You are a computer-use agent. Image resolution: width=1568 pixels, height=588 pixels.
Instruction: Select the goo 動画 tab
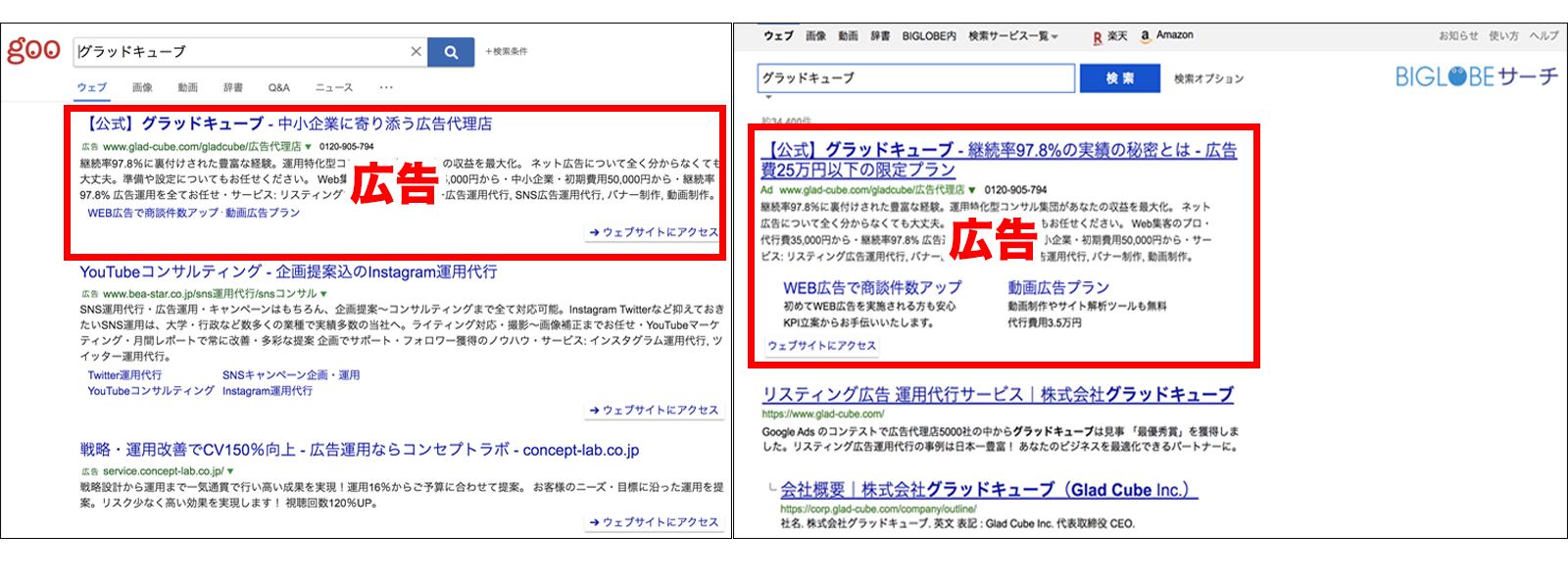[x=187, y=87]
